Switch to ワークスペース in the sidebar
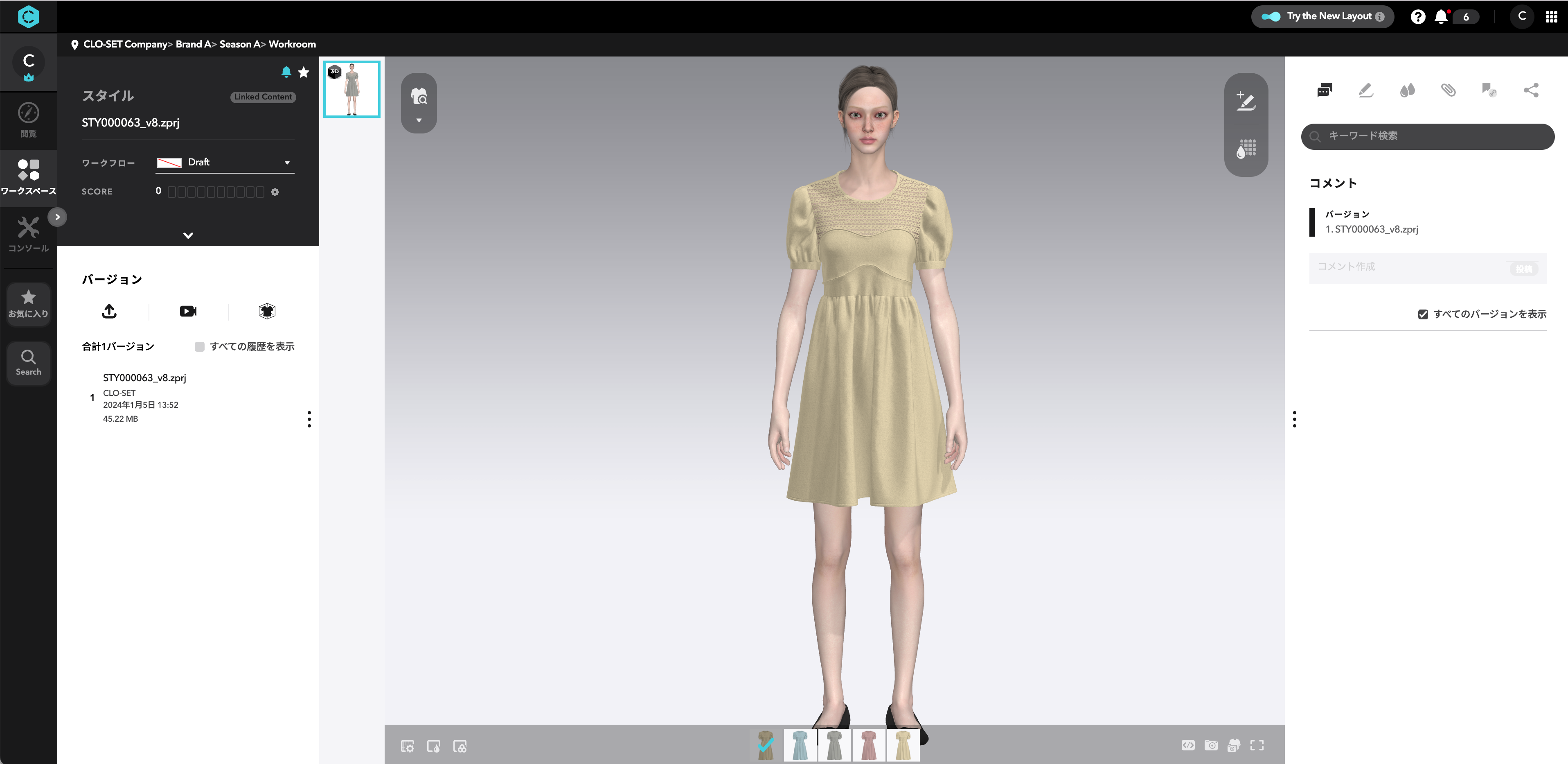This screenshot has width=1568, height=764. (28, 176)
